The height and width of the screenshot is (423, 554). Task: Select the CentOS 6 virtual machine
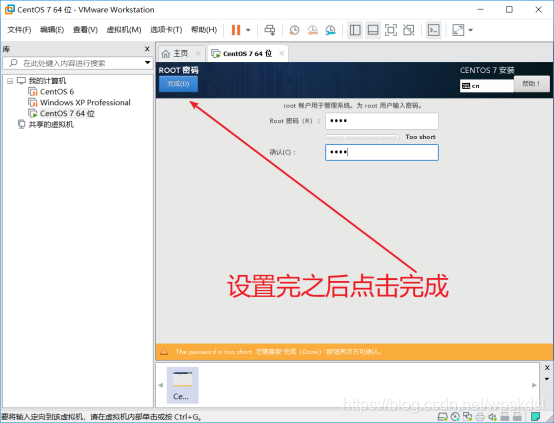click(57, 92)
